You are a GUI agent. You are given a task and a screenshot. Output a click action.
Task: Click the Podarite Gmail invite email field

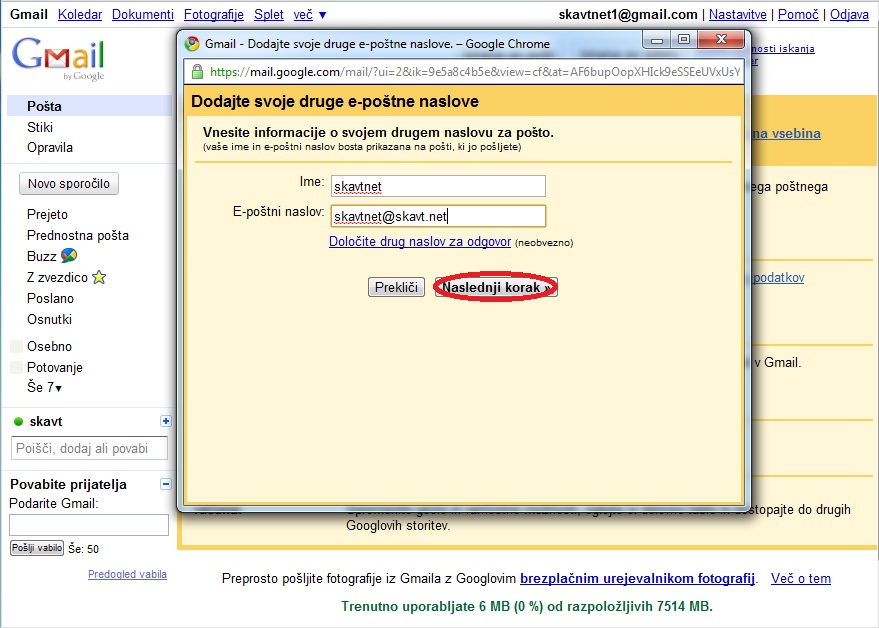89,525
